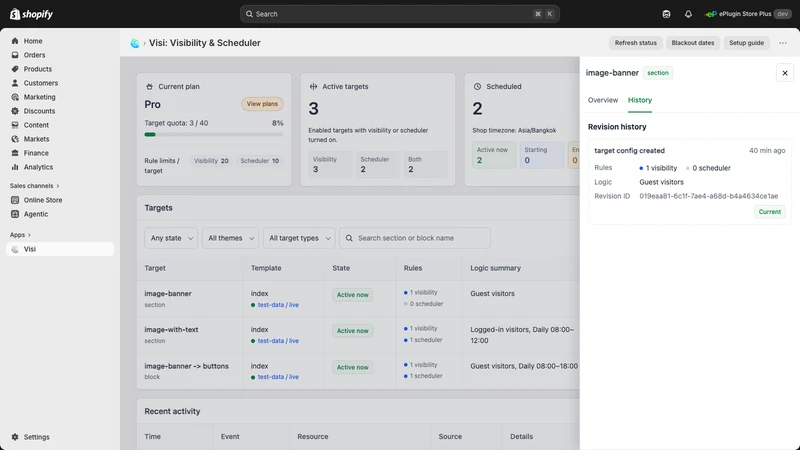Click the Current plan card icon

coord(149,87)
